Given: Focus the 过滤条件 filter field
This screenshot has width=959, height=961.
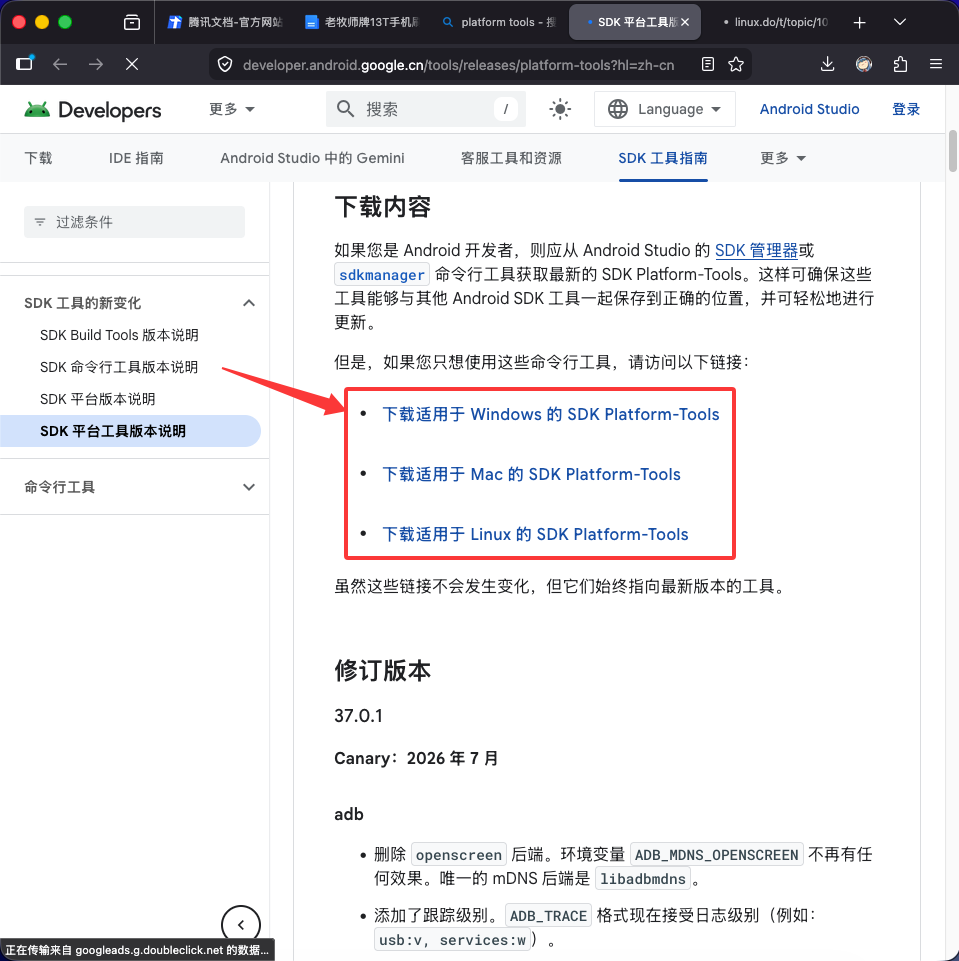Looking at the screenshot, I should coord(134,222).
